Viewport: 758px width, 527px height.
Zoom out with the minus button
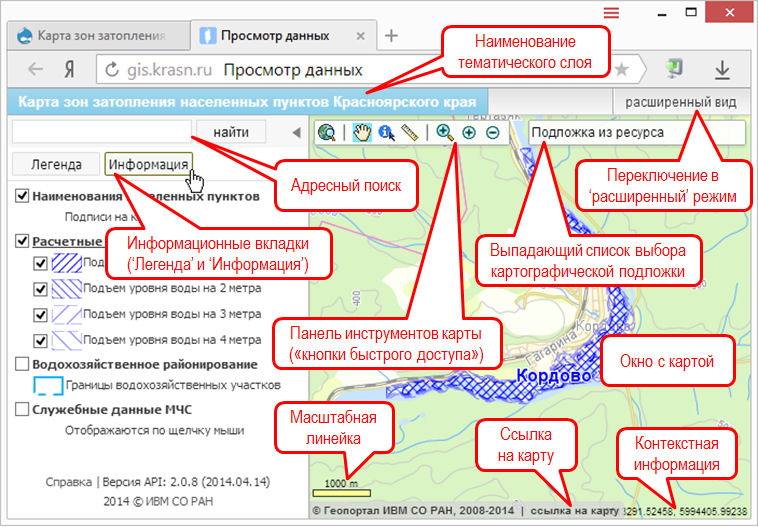[x=492, y=132]
